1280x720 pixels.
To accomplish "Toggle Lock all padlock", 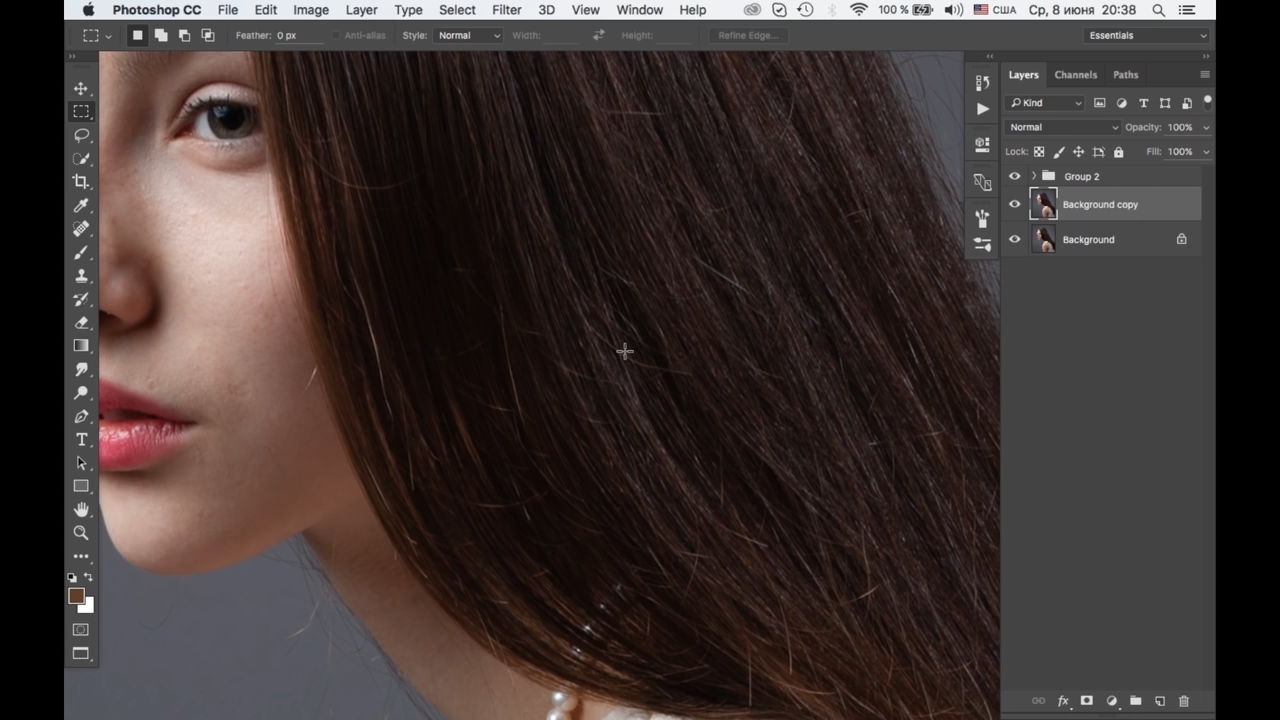I will (1118, 152).
